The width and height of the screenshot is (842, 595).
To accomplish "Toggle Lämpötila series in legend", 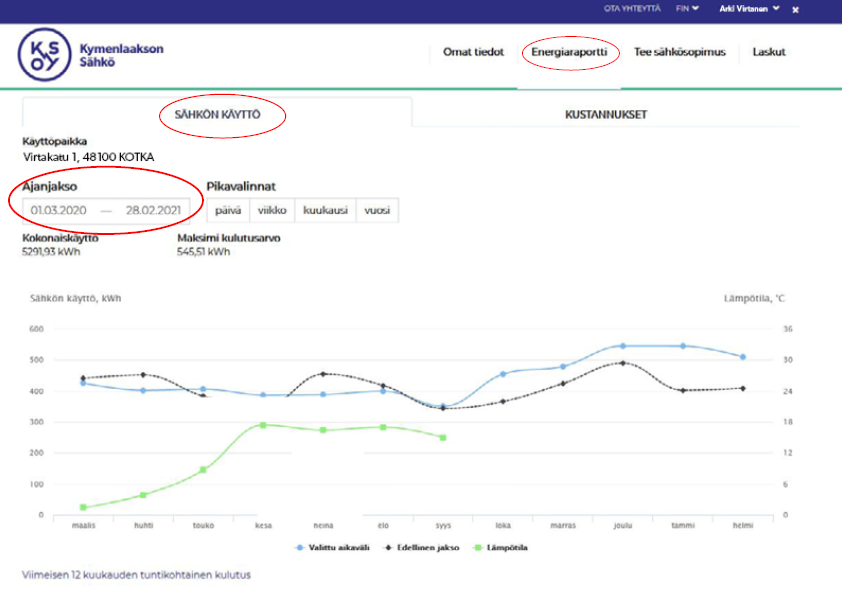I will (501, 548).
